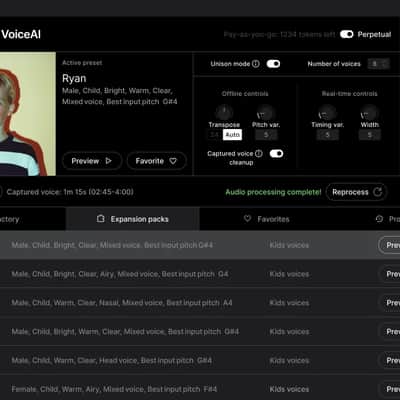Preview the Ryan active preset
Screen dimensions: 400x400
92,161
